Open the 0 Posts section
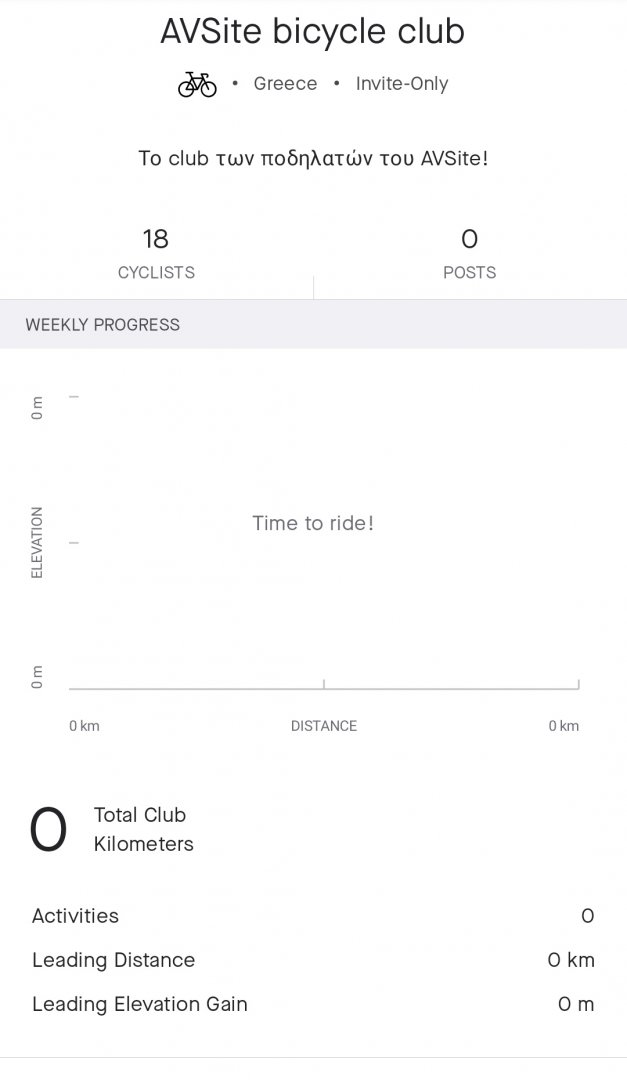 (x=469, y=253)
